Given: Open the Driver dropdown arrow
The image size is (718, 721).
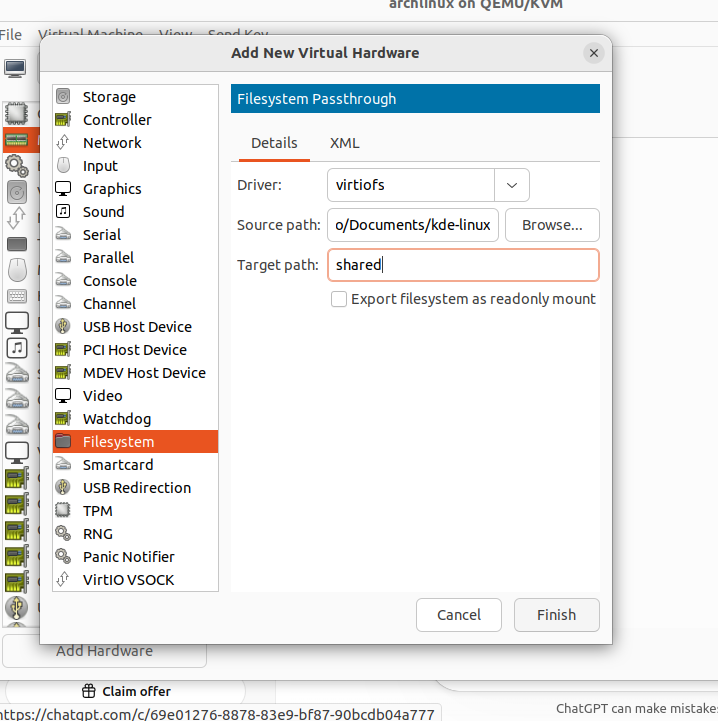Looking at the screenshot, I should [x=511, y=185].
